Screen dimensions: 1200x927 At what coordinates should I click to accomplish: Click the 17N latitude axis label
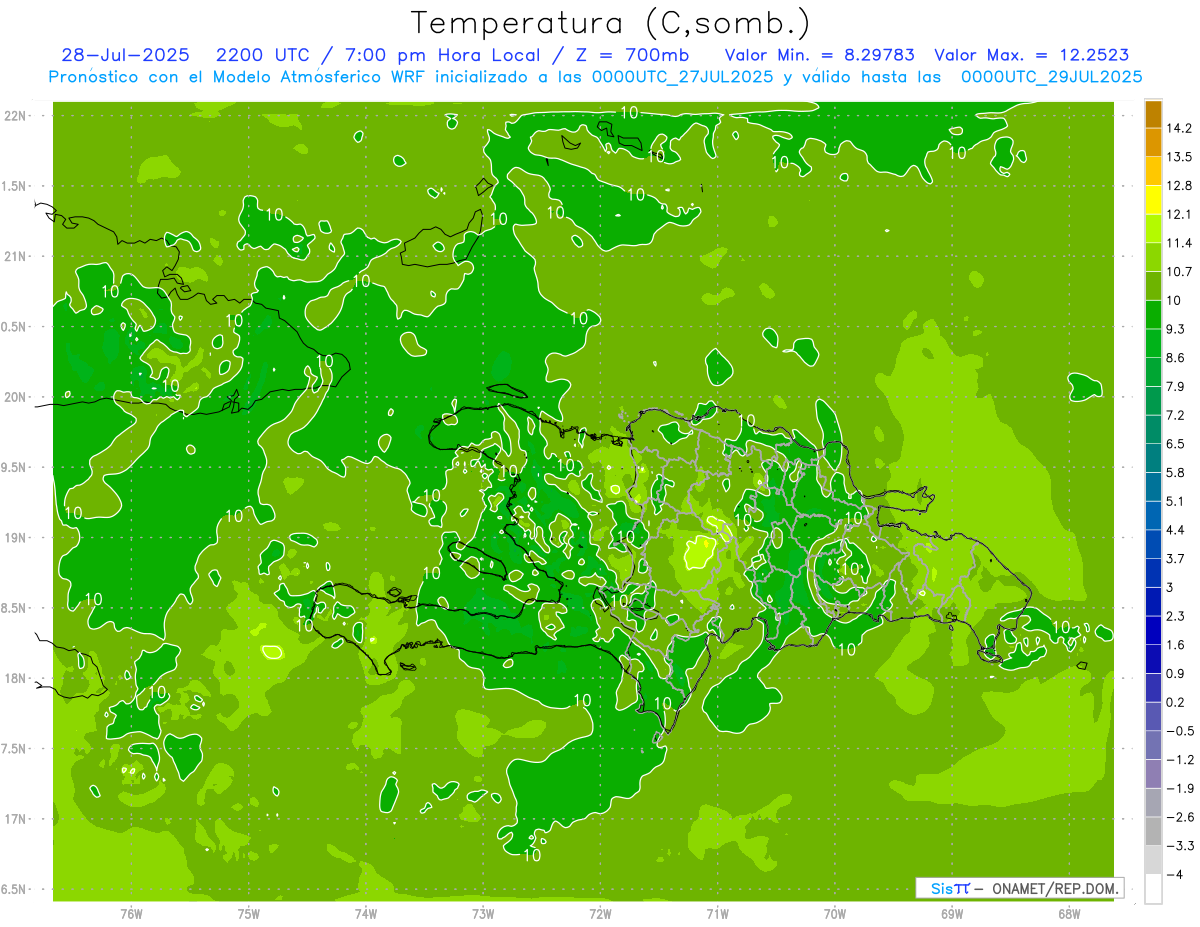pos(15,819)
